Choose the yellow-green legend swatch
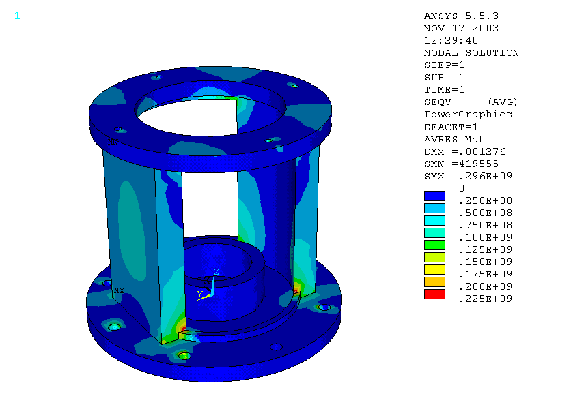585x407 pixels. pyautogui.click(x=434, y=257)
